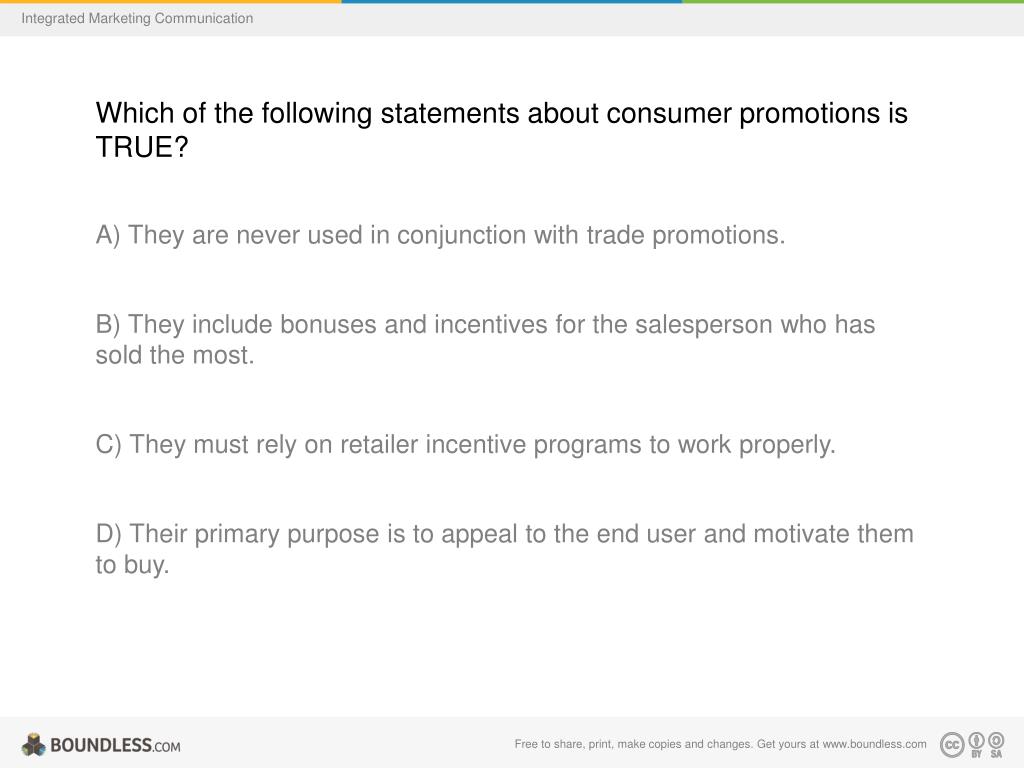Click the ShareAlike SA license icon

996,744
